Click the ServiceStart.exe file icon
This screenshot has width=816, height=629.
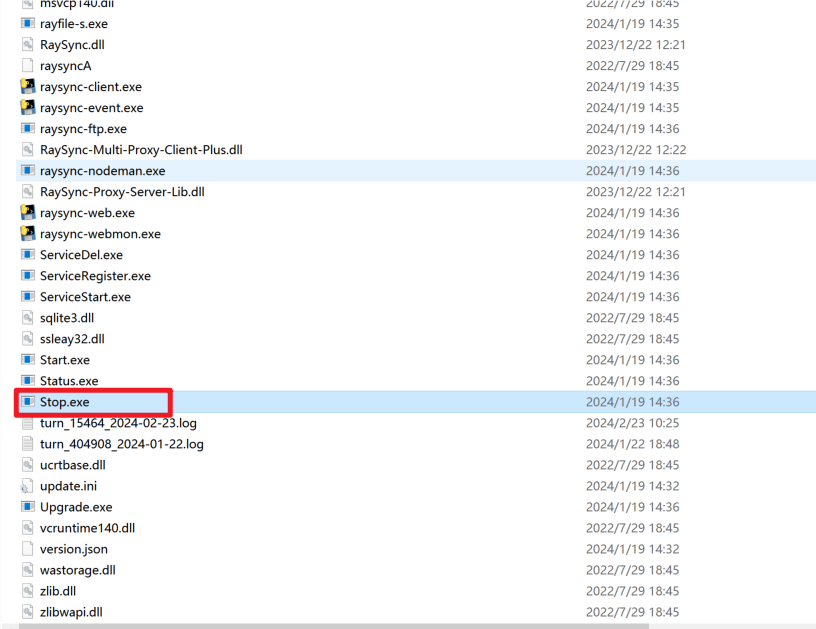(28, 297)
